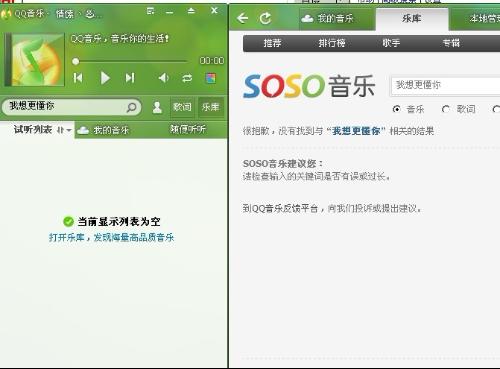
Task: Close the QQ音乐 player
Action: (214, 11)
